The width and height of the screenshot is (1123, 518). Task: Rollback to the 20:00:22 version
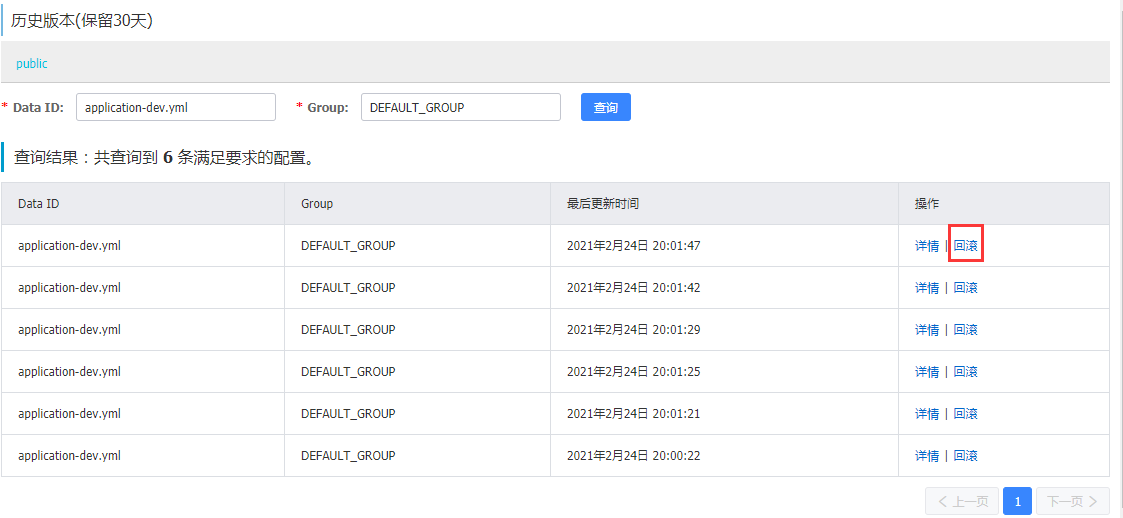point(966,456)
